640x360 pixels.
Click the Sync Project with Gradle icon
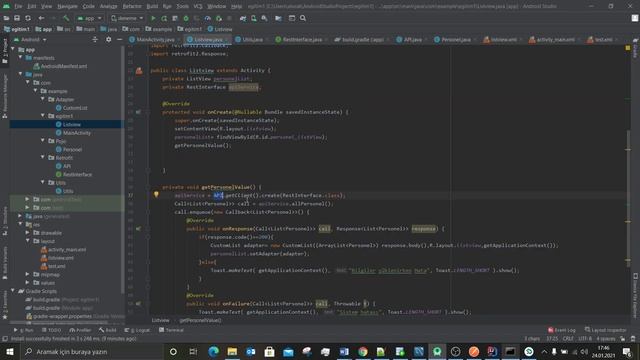coord(243,18)
